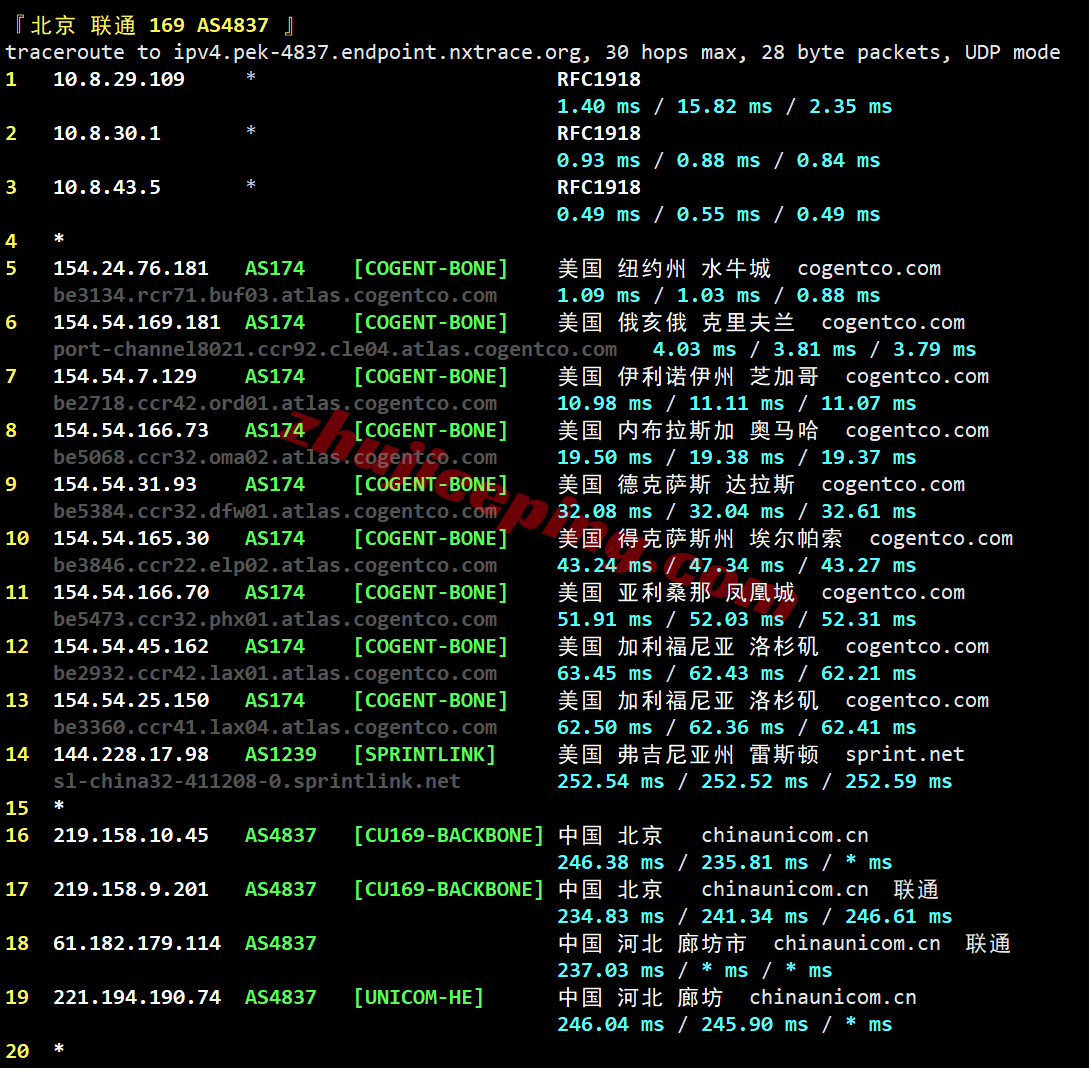Select IP address 154.54.165.30

(x=131, y=539)
